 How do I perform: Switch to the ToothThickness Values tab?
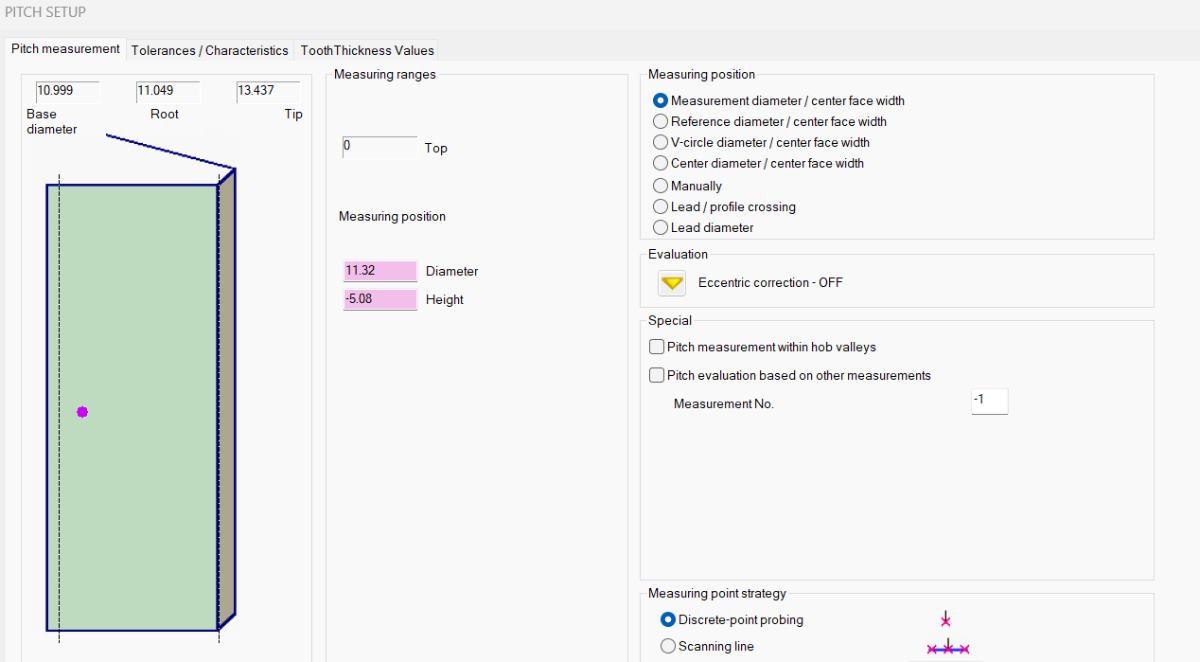(367, 50)
